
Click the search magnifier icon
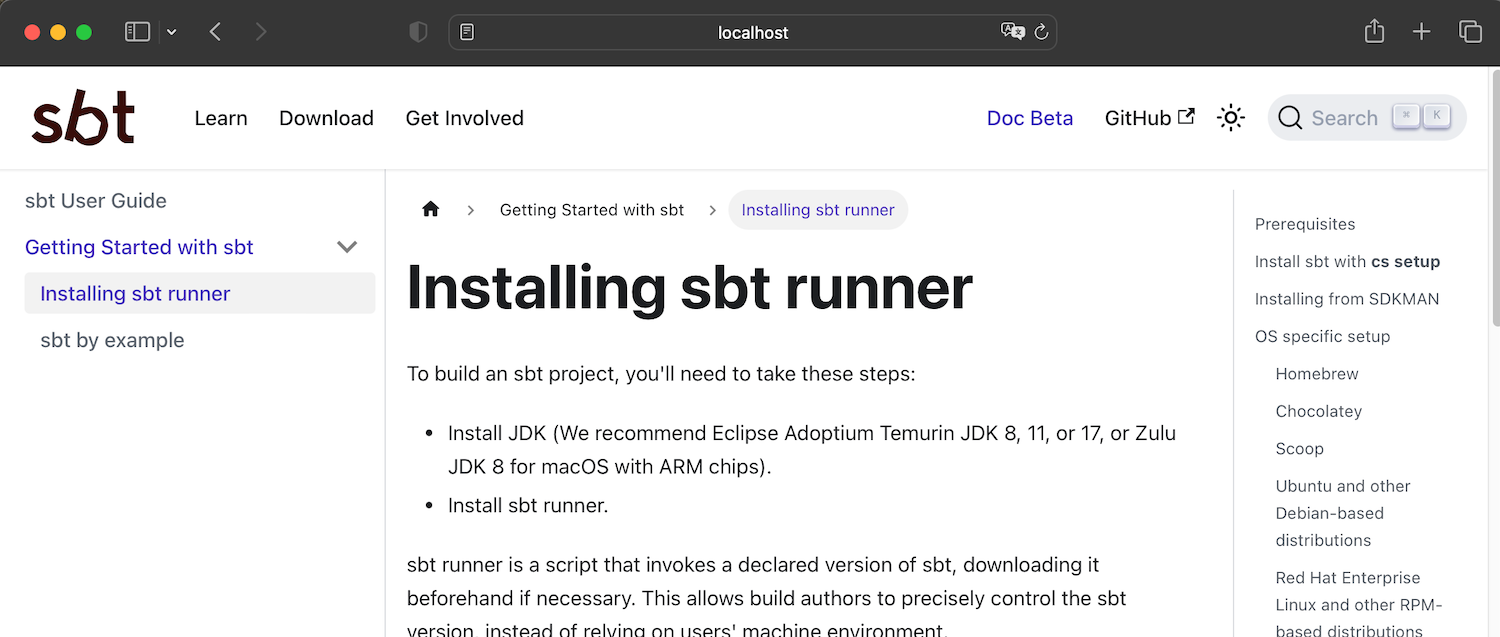(1290, 117)
